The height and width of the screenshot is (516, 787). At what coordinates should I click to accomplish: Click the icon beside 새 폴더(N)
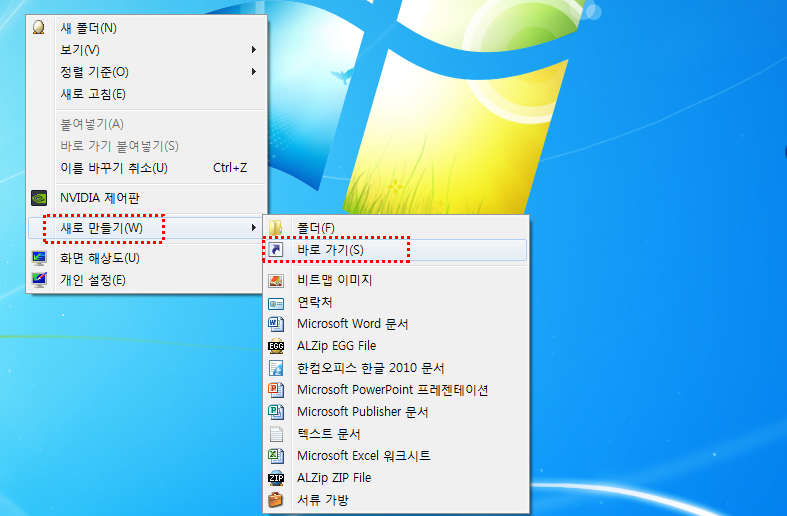point(39,27)
